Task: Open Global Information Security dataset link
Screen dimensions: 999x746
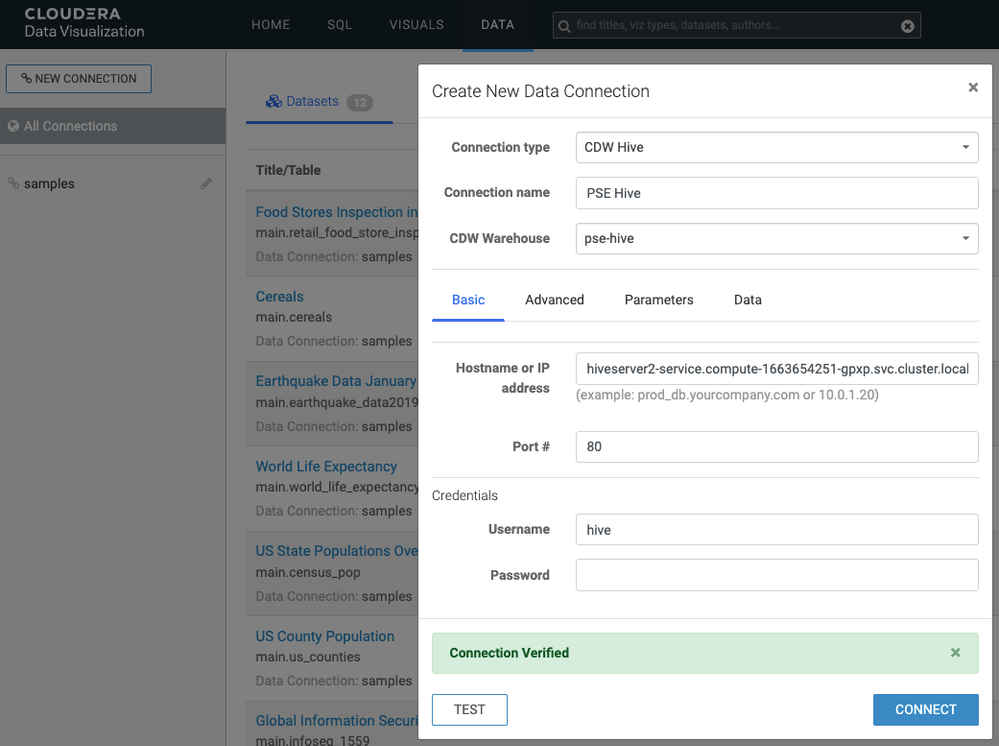Action: (336, 721)
